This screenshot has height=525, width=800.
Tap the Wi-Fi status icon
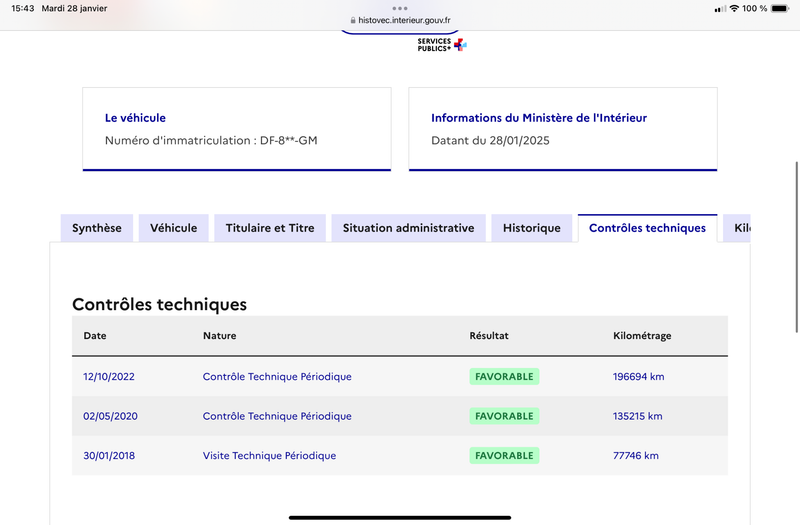coord(734,8)
